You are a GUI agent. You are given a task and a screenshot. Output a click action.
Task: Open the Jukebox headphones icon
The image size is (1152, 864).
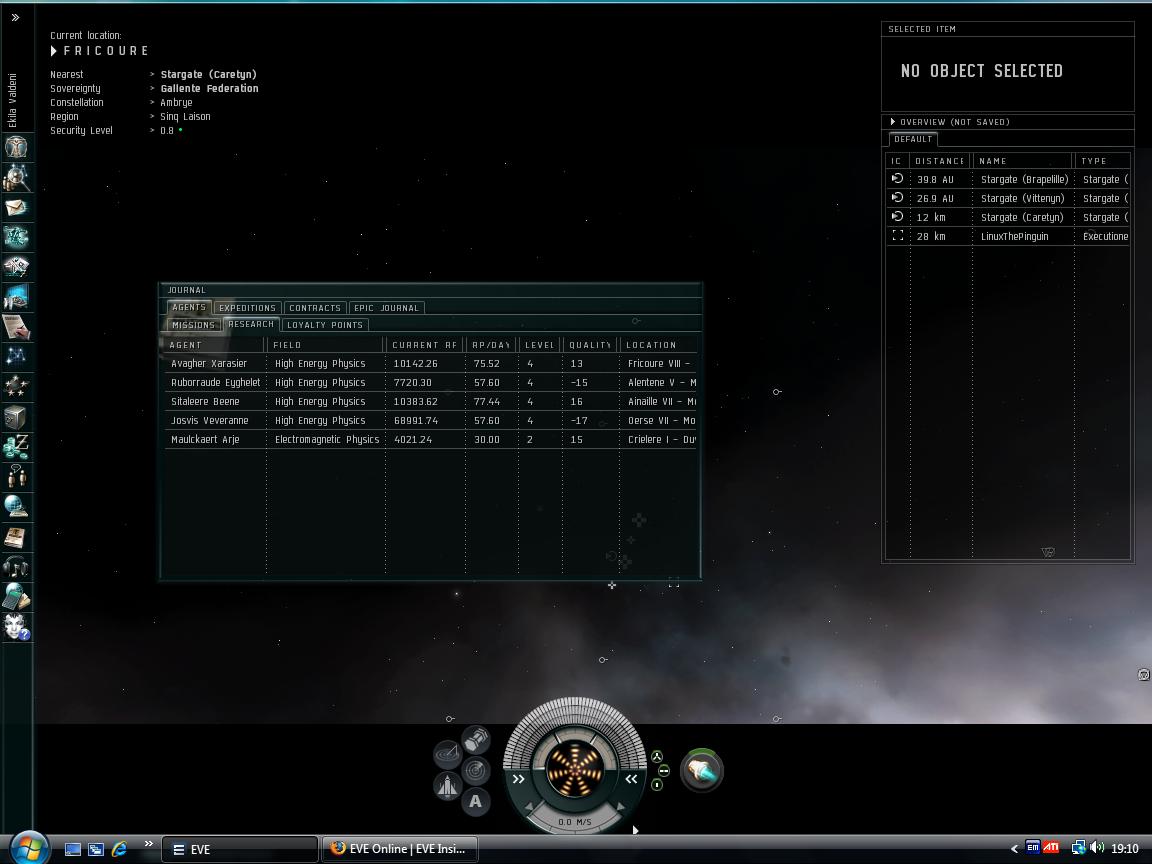click(x=15, y=566)
